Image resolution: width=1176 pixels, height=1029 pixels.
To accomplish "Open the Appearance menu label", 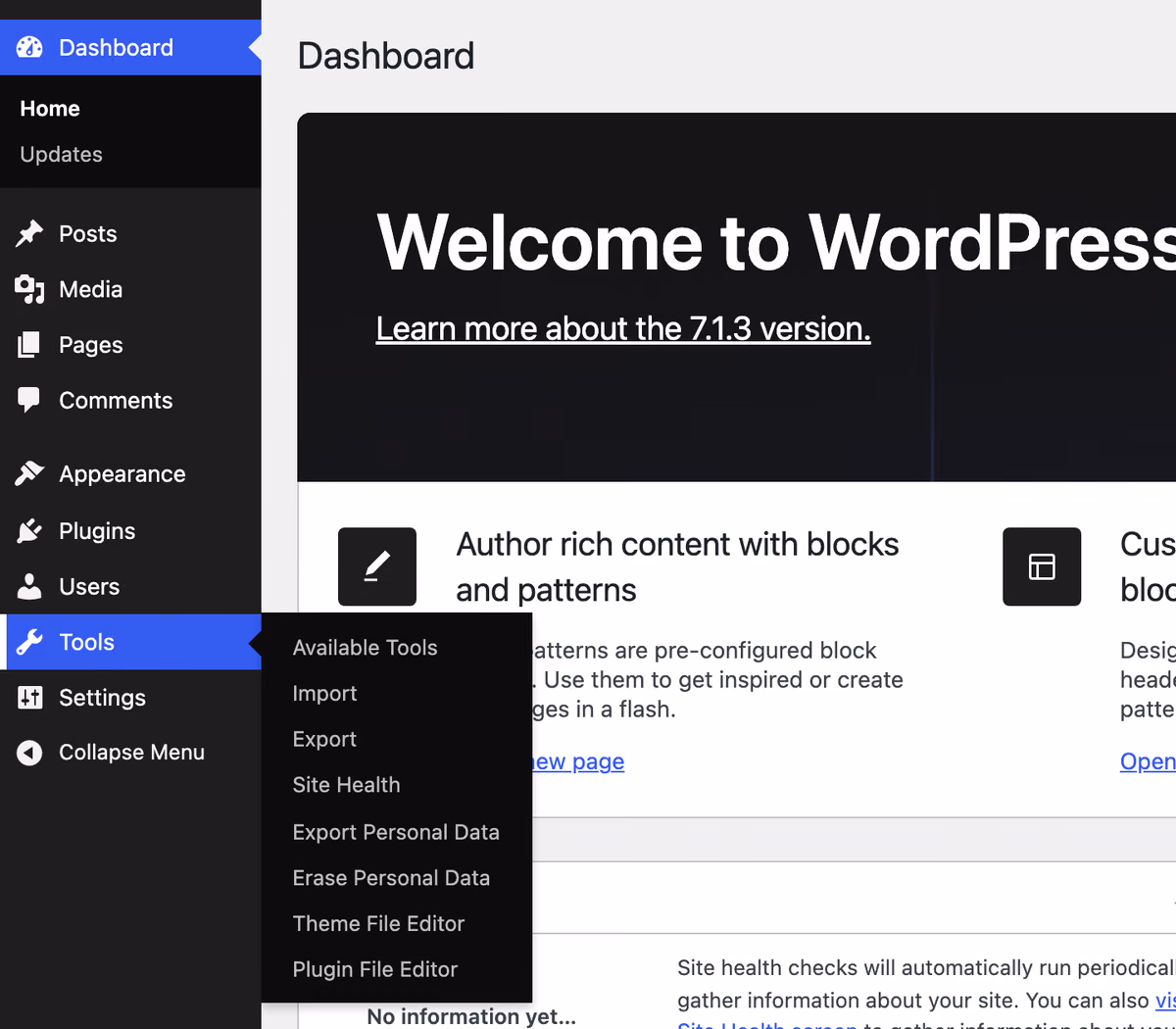I will tap(122, 474).
